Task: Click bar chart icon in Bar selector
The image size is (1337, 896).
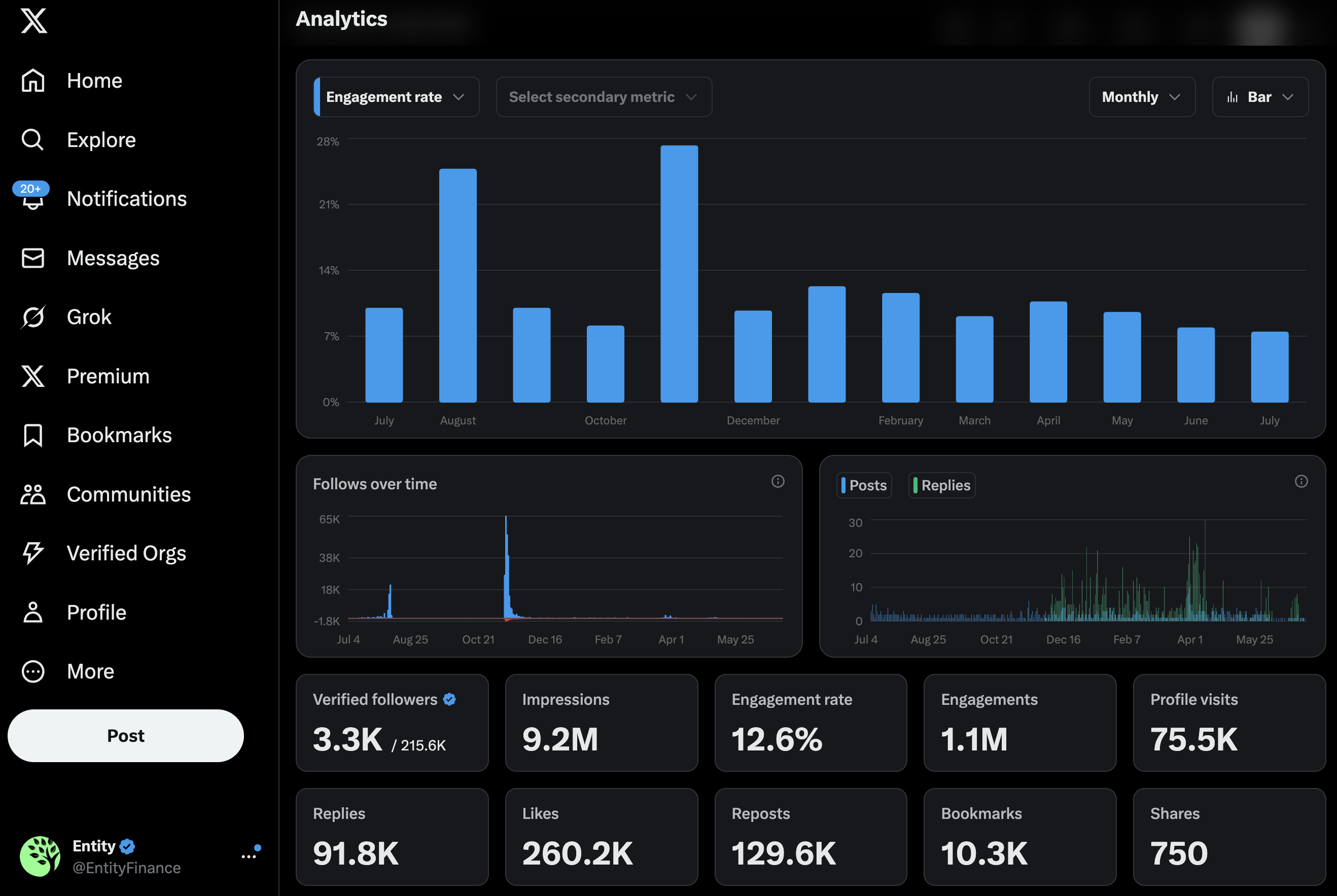Action: pos(1233,97)
